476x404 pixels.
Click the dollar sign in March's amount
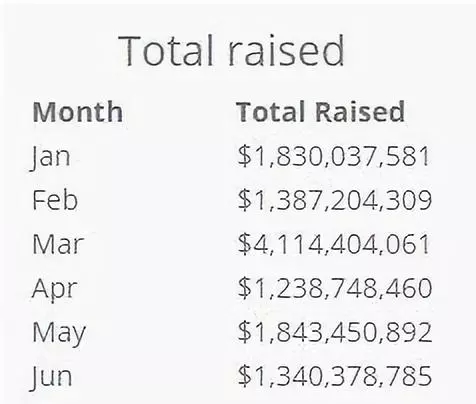(244, 244)
